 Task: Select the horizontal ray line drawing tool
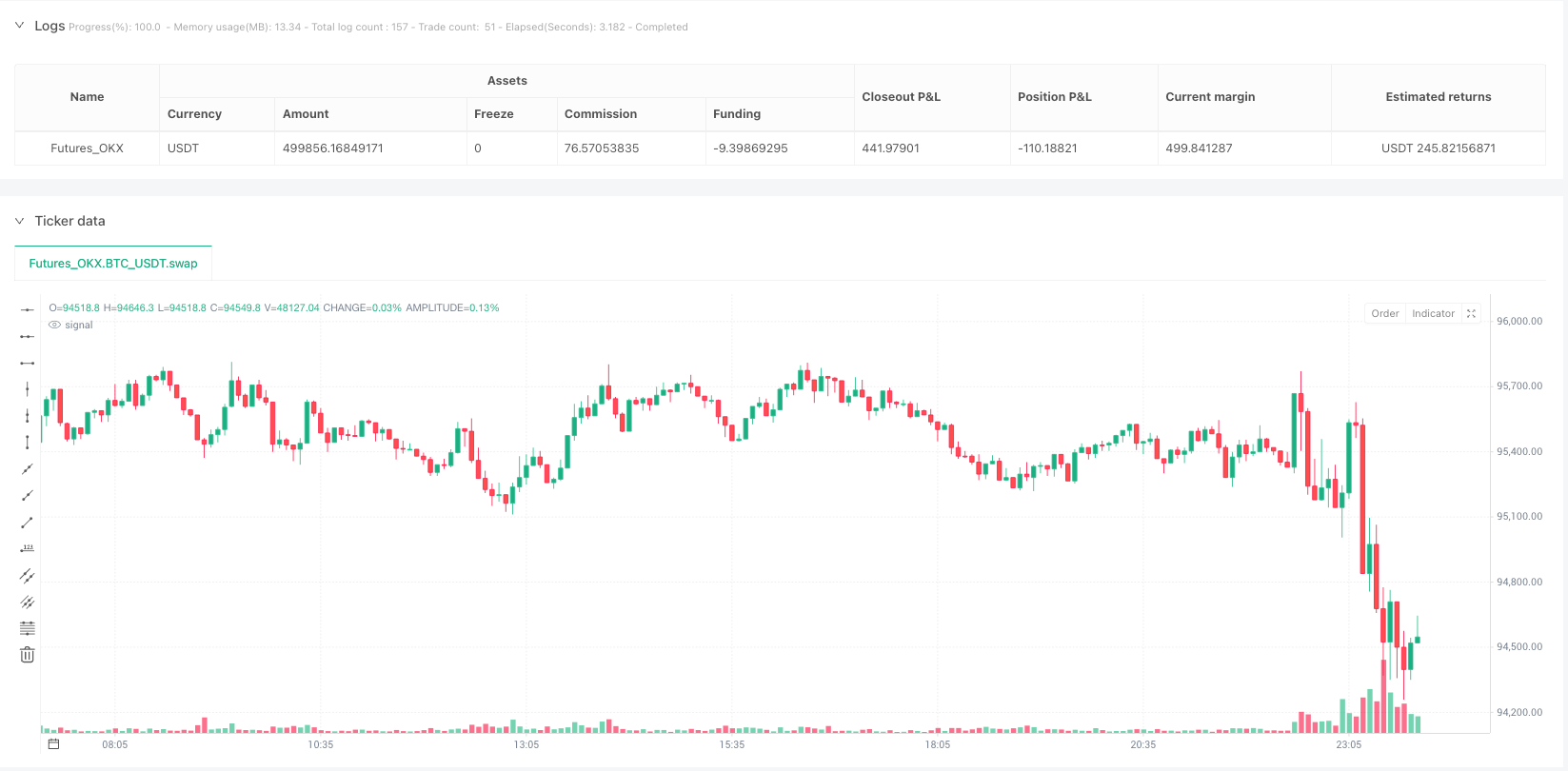pos(28,336)
